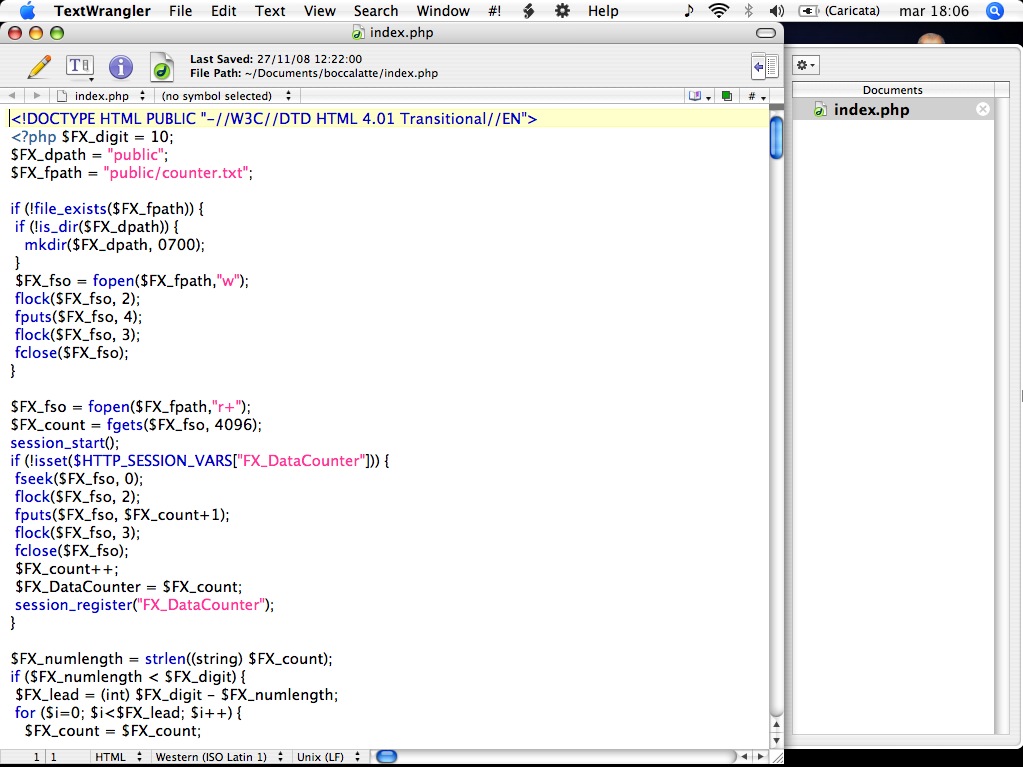Select index.php in the Documents drawer
The width and height of the screenshot is (1023, 767).
(x=893, y=110)
